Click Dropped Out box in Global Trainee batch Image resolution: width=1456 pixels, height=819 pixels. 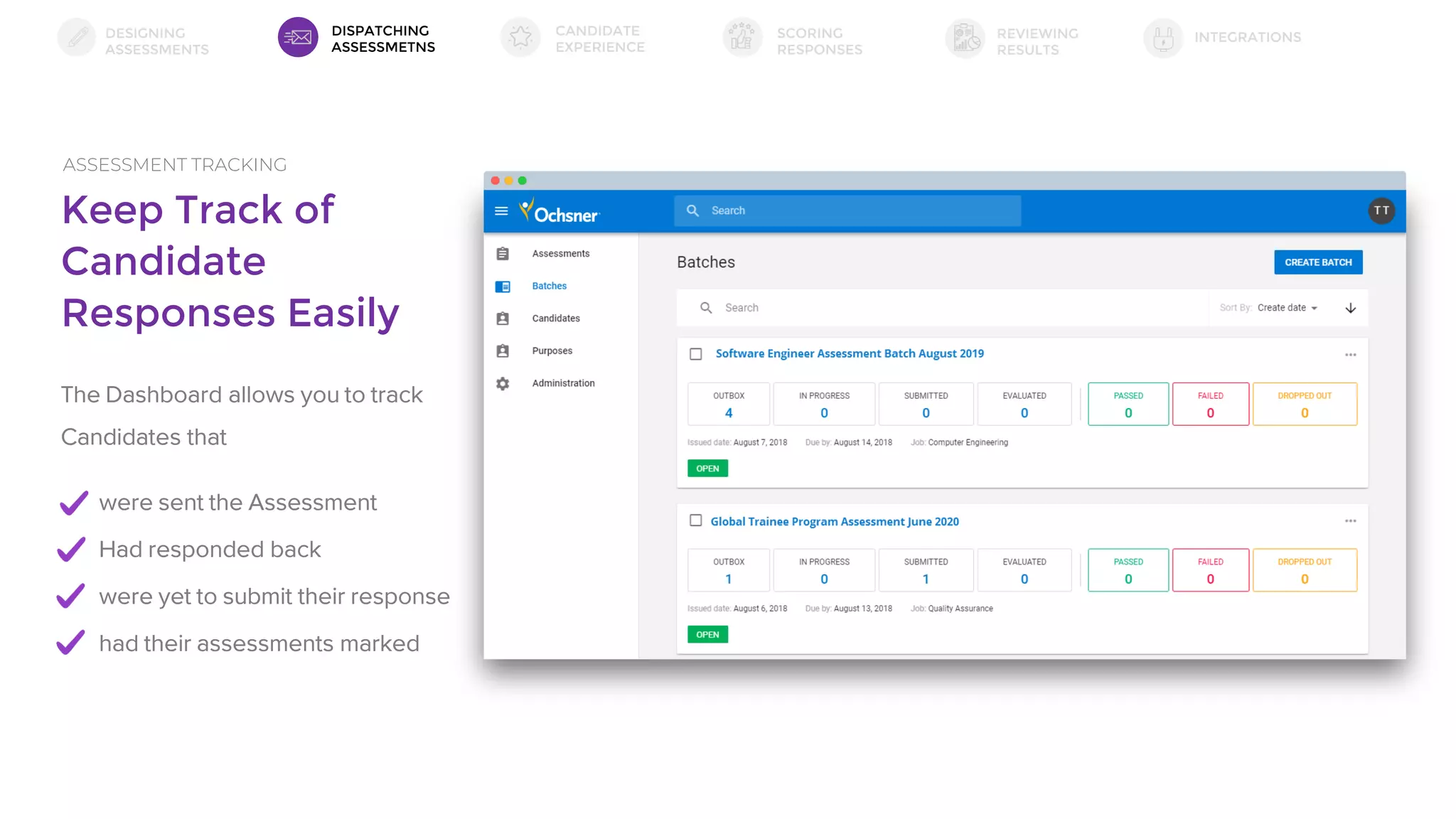pyautogui.click(x=1305, y=571)
